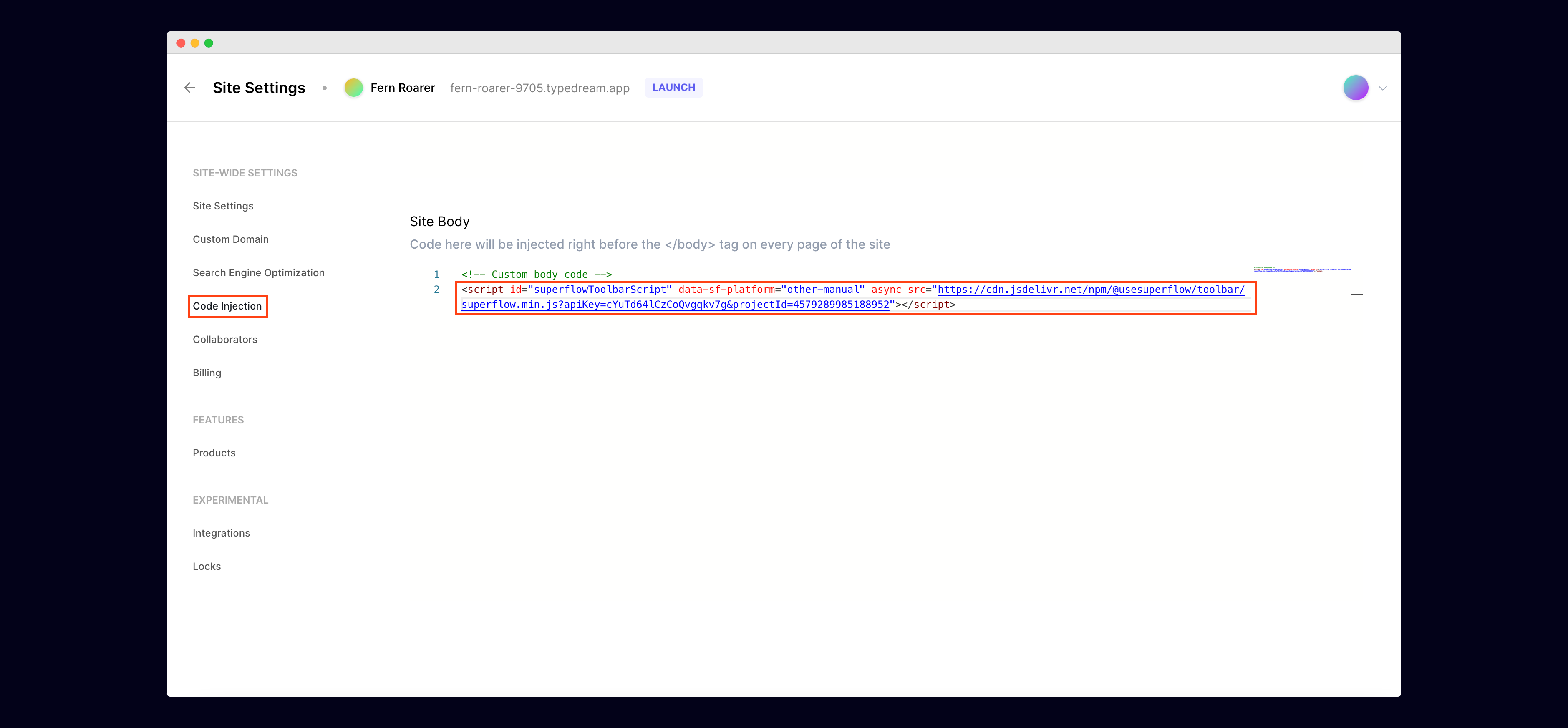Open the fern-roarer-9705.typedream.app link
Screen dimensions: 1568x728
pos(539,88)
